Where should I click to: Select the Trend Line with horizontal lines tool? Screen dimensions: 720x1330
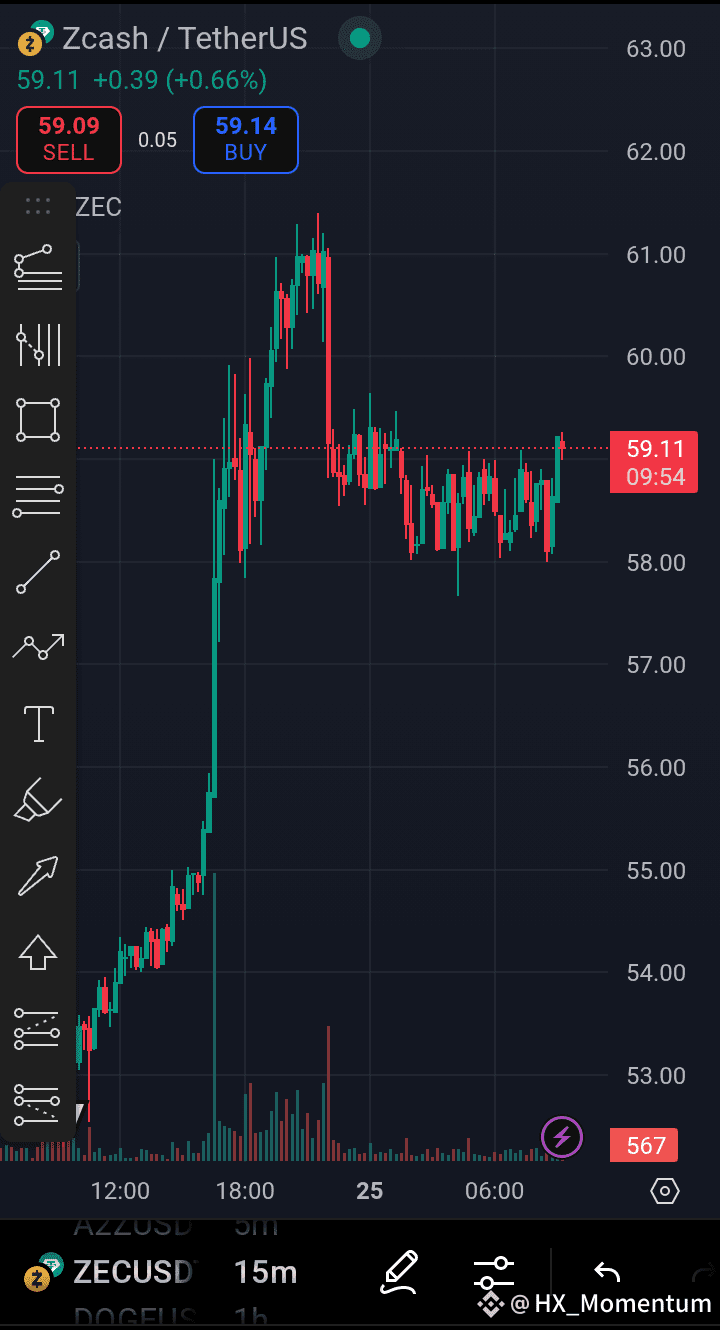tap(38, 268)
